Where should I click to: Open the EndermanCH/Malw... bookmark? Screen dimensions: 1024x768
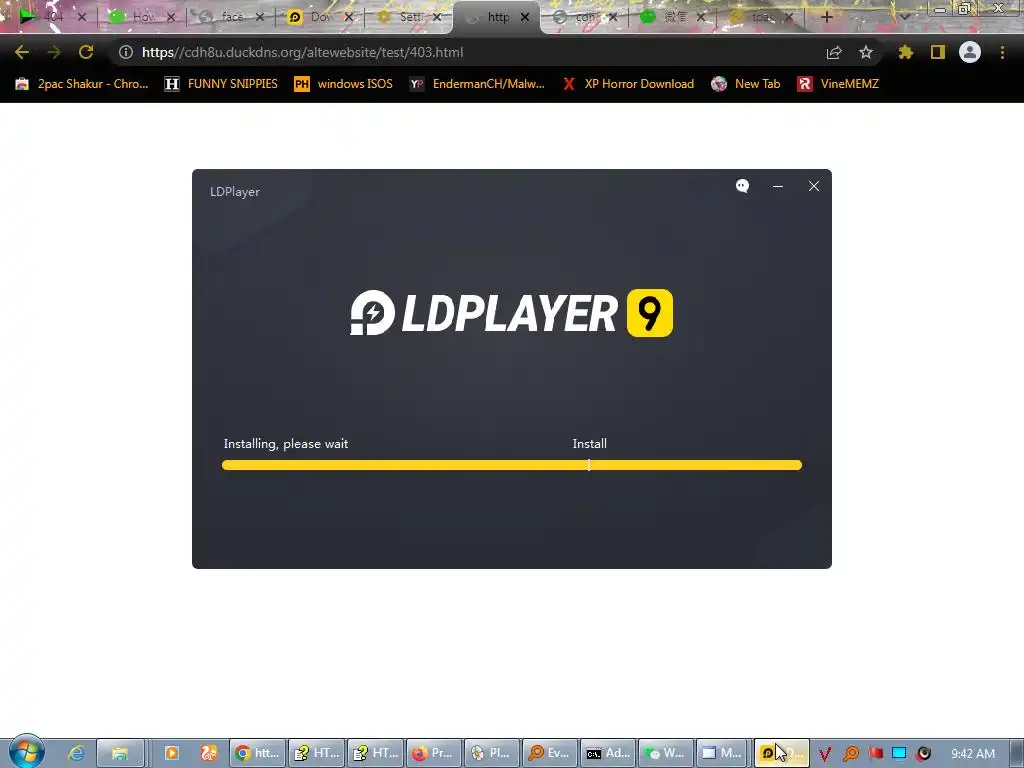[477, 84]
